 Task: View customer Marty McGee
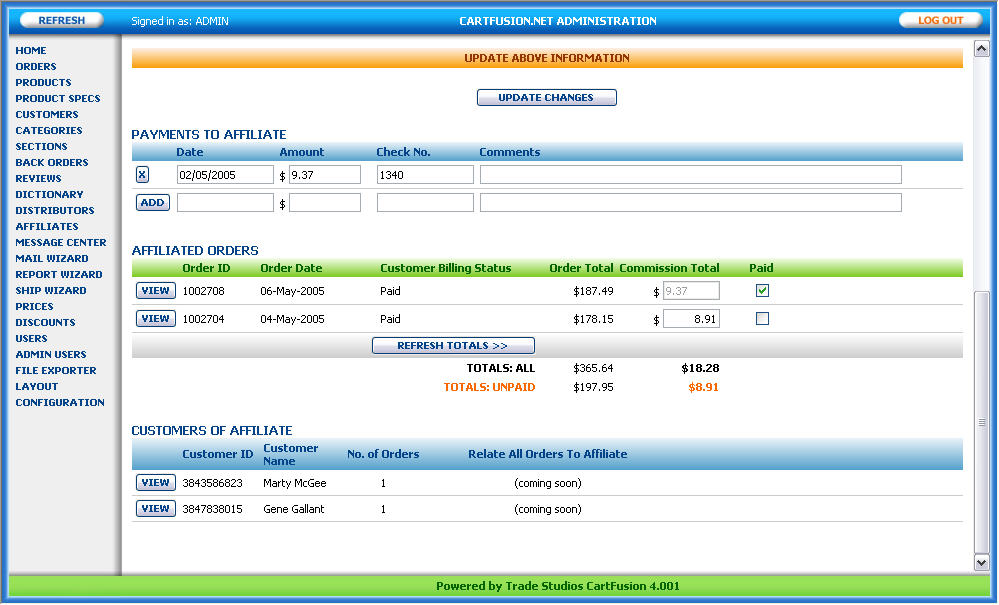tap(155, 483)
